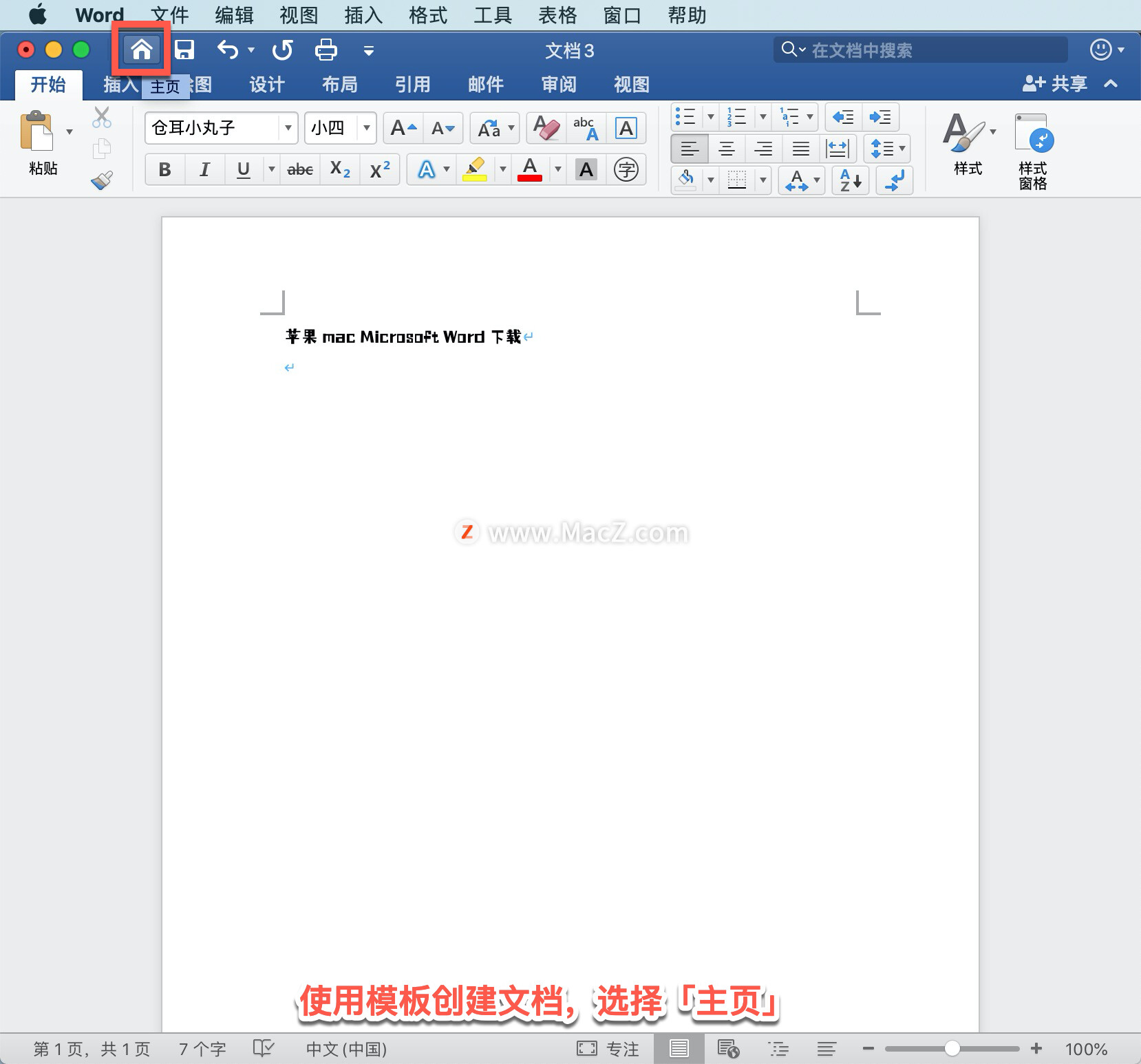Decrease font size with A▼
This screenshot has height=1064, width=1141.
[442, 128]
